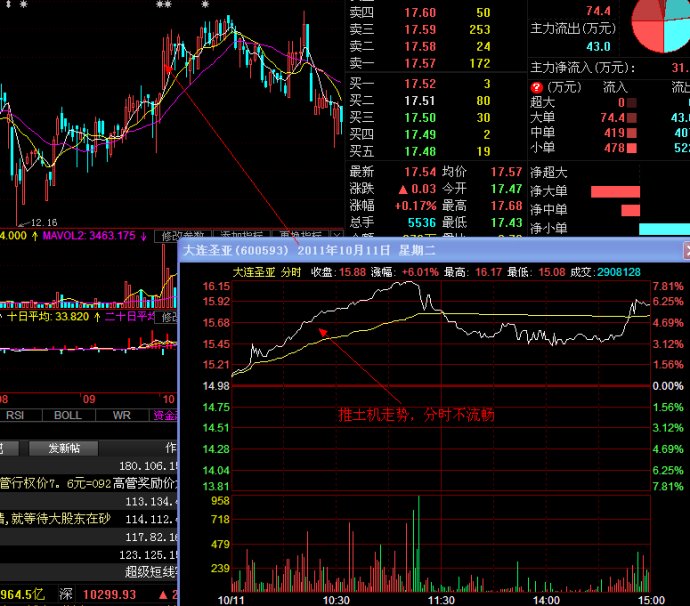
Task: Open the forum post 管行权价7。6元=092高管奖励价
Action: coord(88,483)
